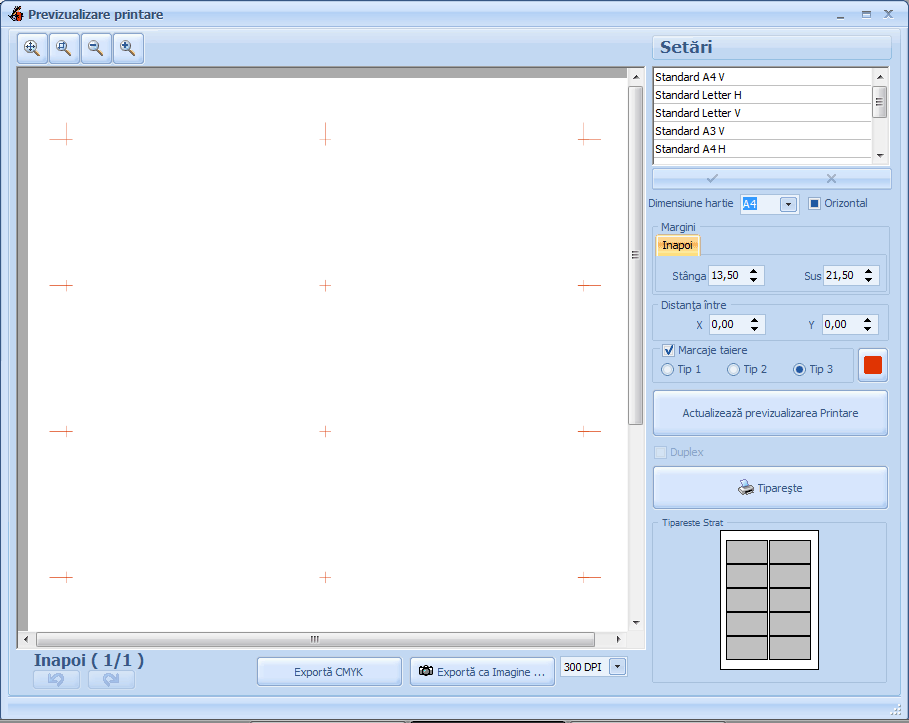Click the Duplex checkbox
The width and height of the screenshot is (909, 723).
click(660, 452)
